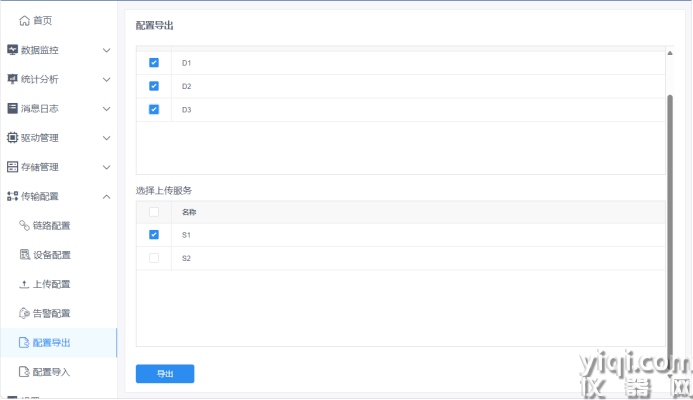Click the 统计分析 menu label
Image resolution: width=693 pixels, height=400 pixels.
39,80
